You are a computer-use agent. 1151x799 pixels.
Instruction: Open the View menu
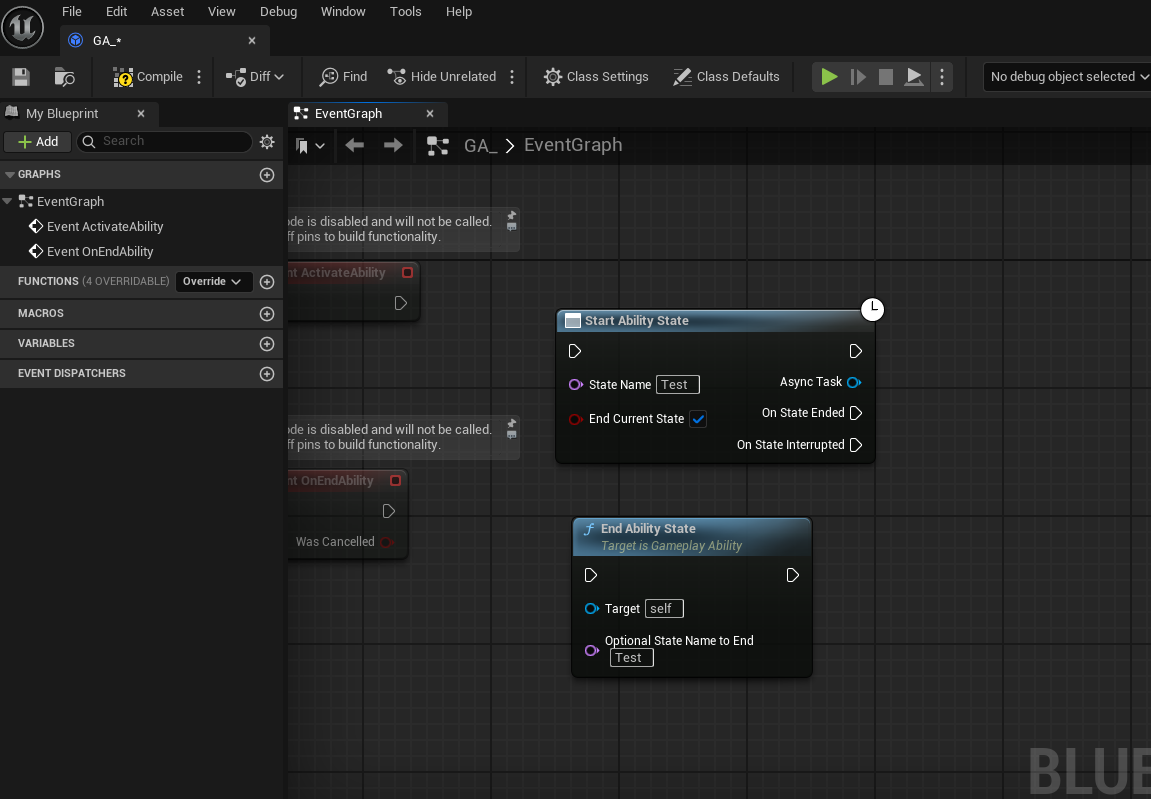(x=222, y=12)
